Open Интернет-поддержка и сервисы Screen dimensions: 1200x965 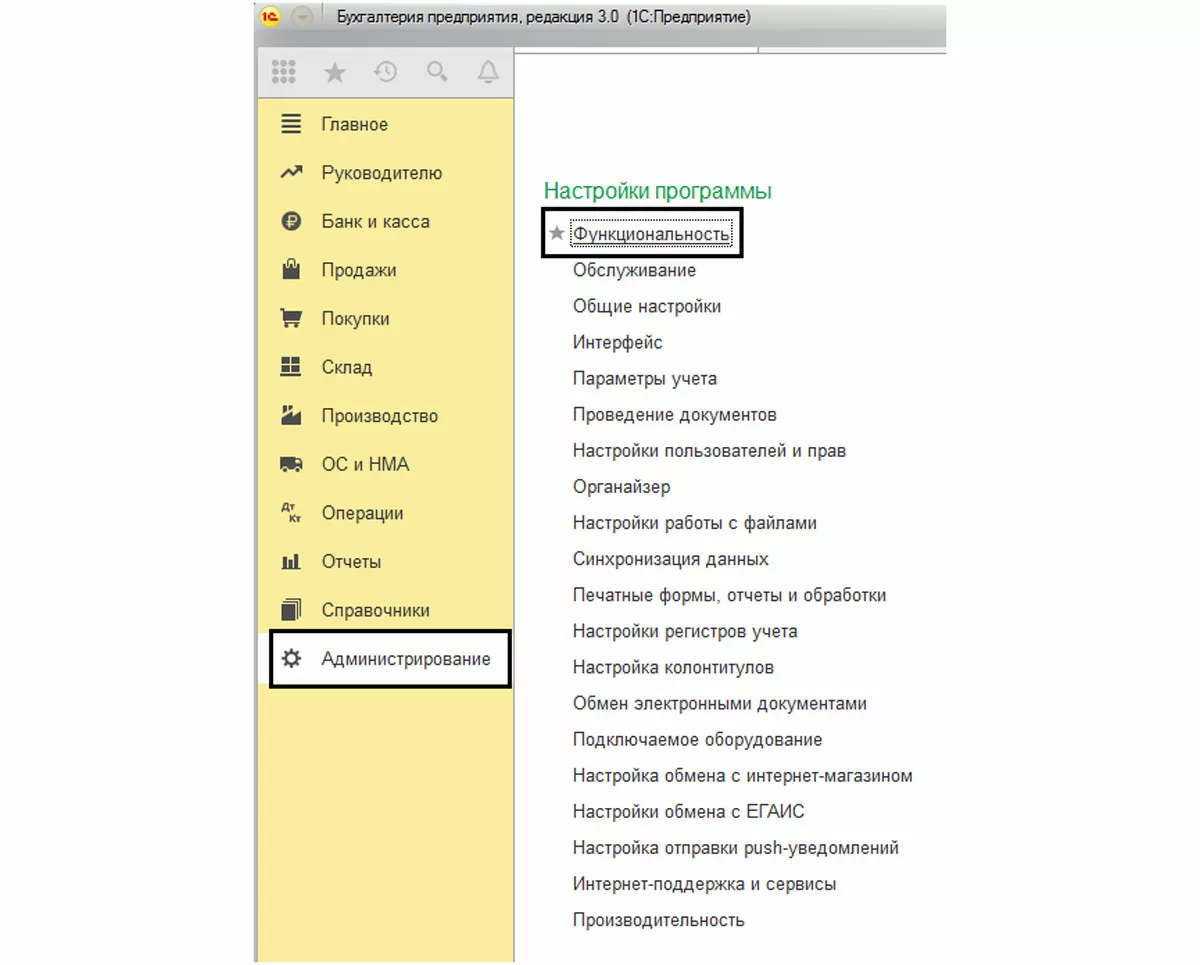click(x=704, y=884)
